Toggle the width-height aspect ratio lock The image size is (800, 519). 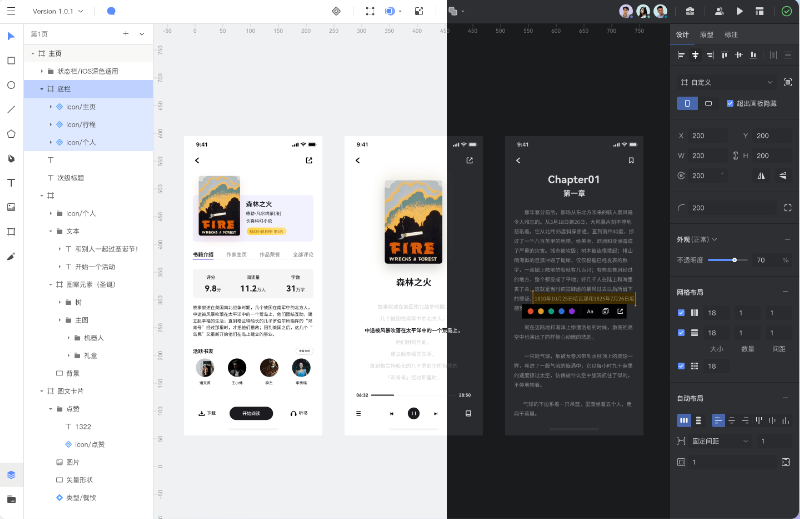tap(735, 156)
